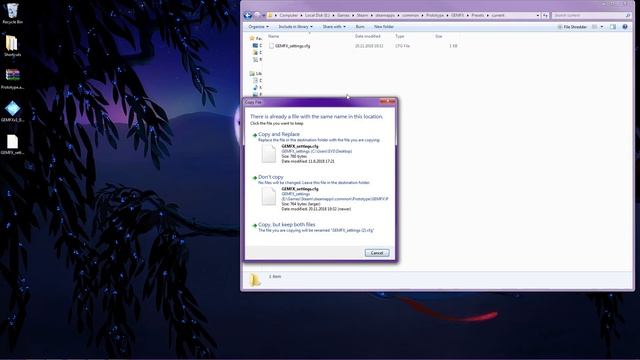The height and width of the screenshot is (360, 640).
Task: Sort by the Size column header
Action: (438, 36)
